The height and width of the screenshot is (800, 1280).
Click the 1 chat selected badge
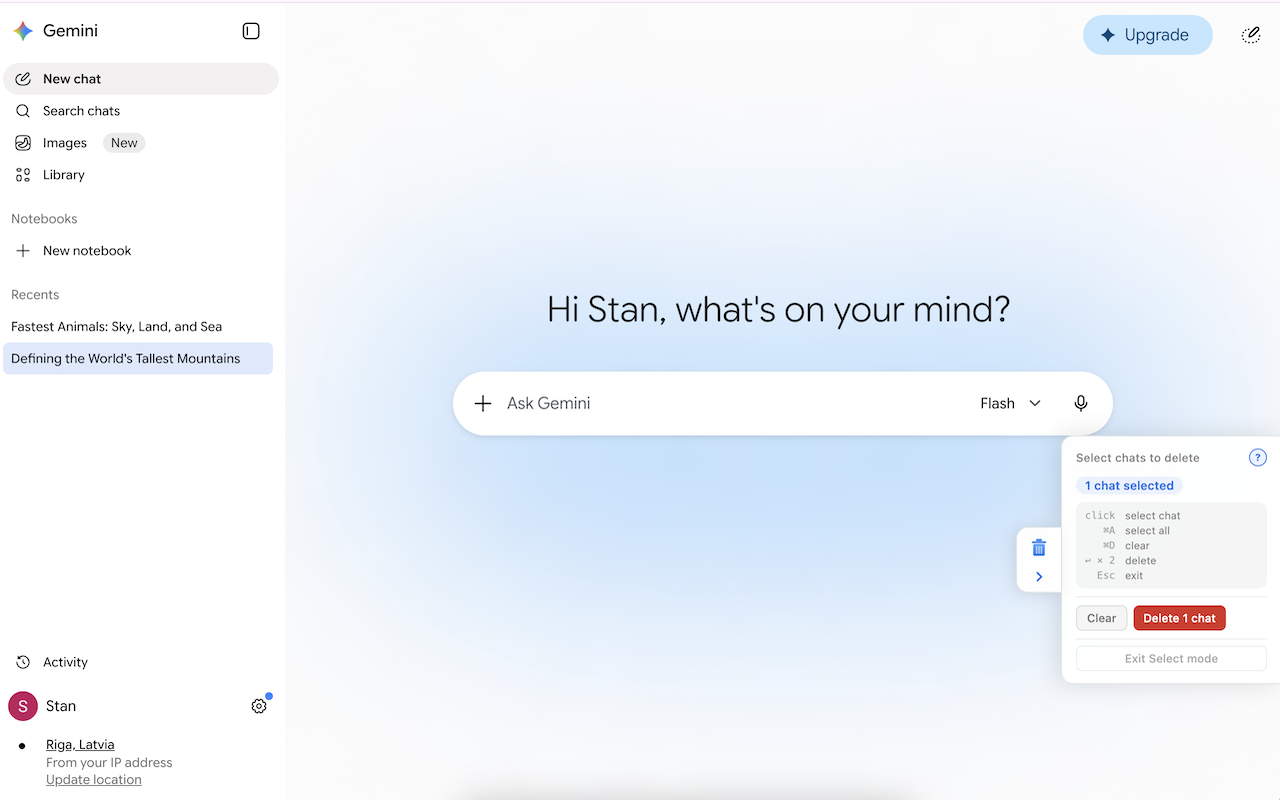(1129, 486)
